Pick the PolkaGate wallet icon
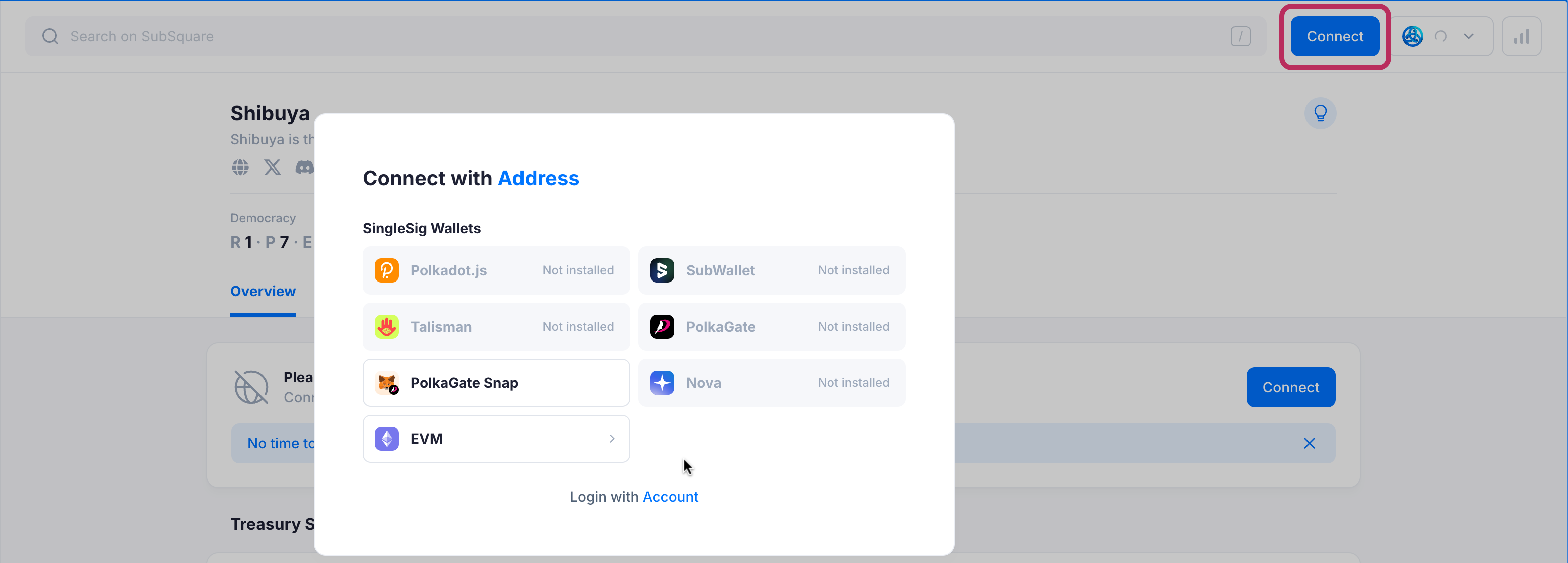1568x563 pixels. pyautogui.click(x=662, y=327)
